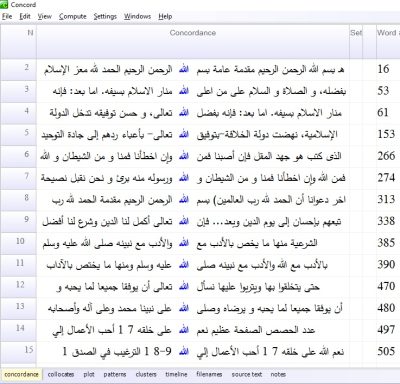Click the blue search word in row 2
This screenshot has width=400, height=384.
tap(184, 69)
